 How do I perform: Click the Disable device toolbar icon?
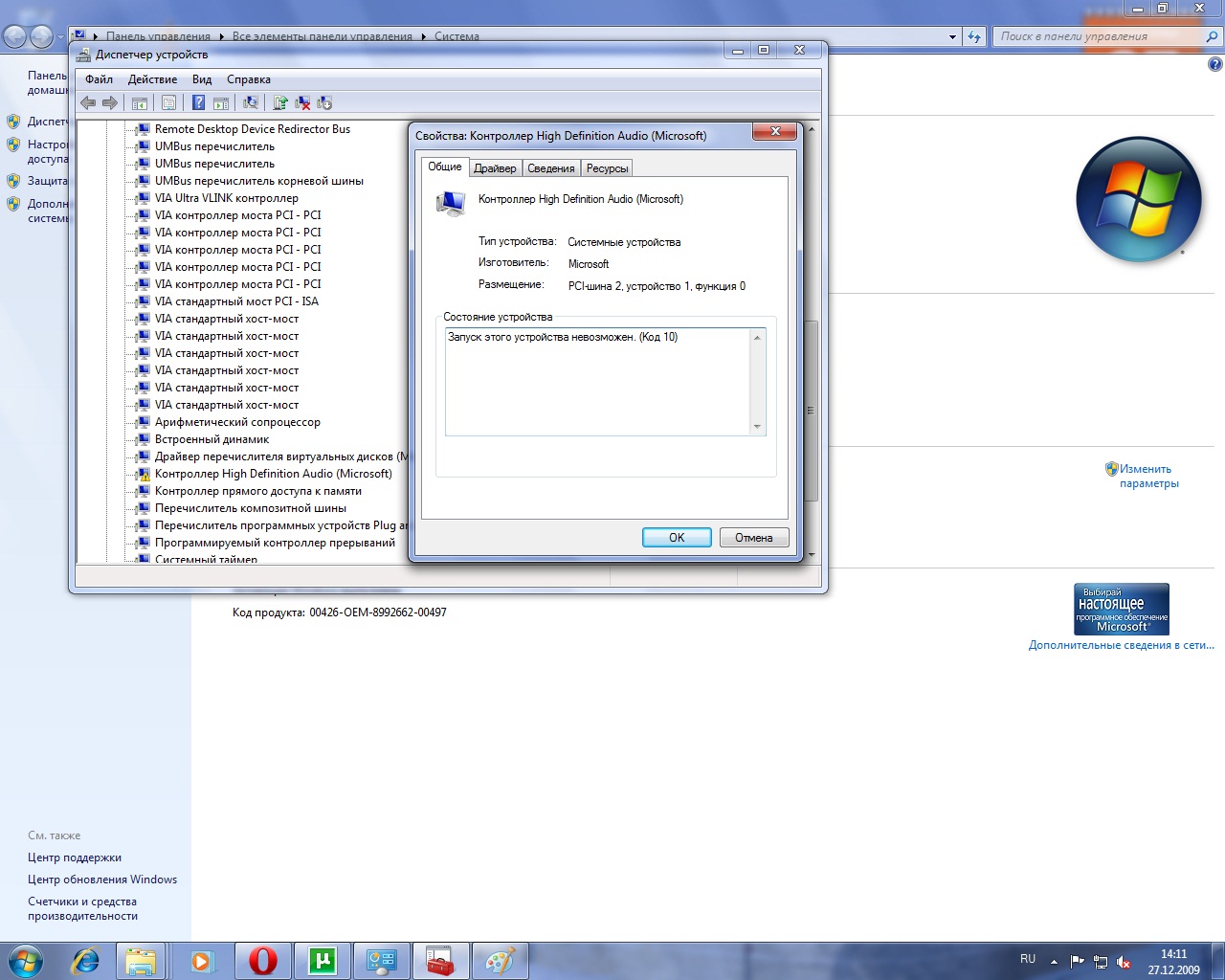[x=324, y=102]
